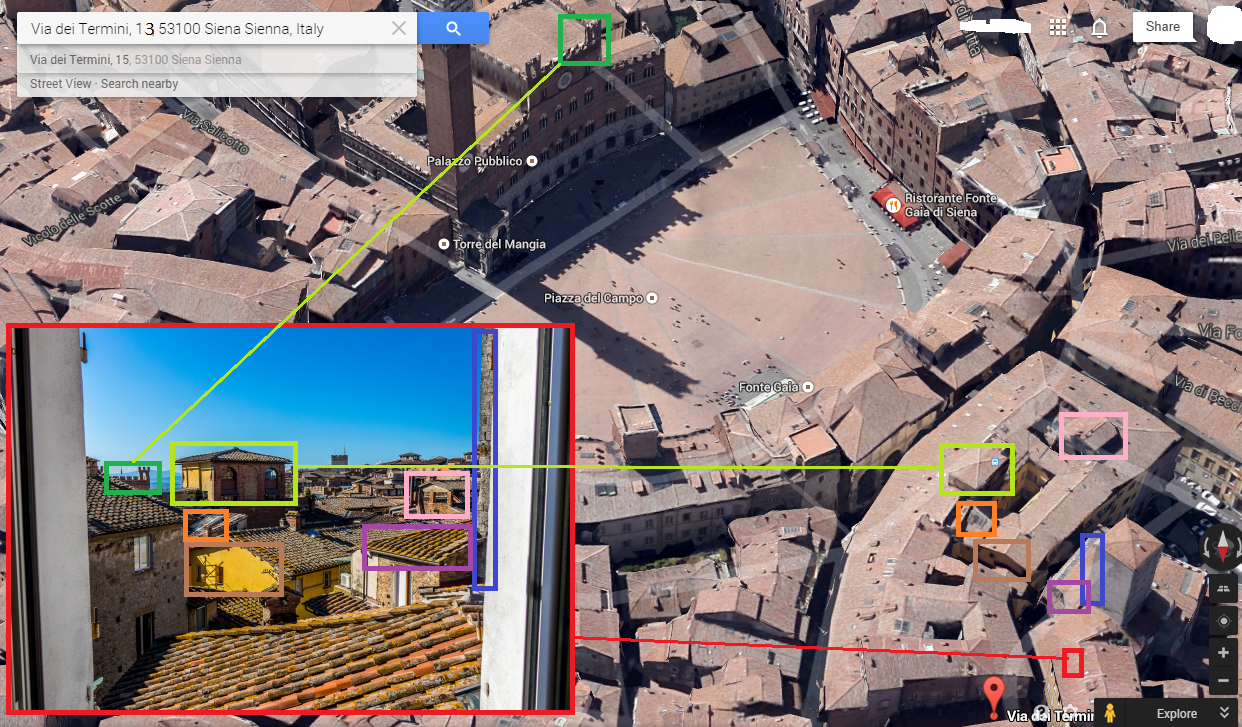This screenshot has width=1242, height=727.
Task: Zoom out with the minus button
Action: pyautogui.click(x=1222, y=681)
